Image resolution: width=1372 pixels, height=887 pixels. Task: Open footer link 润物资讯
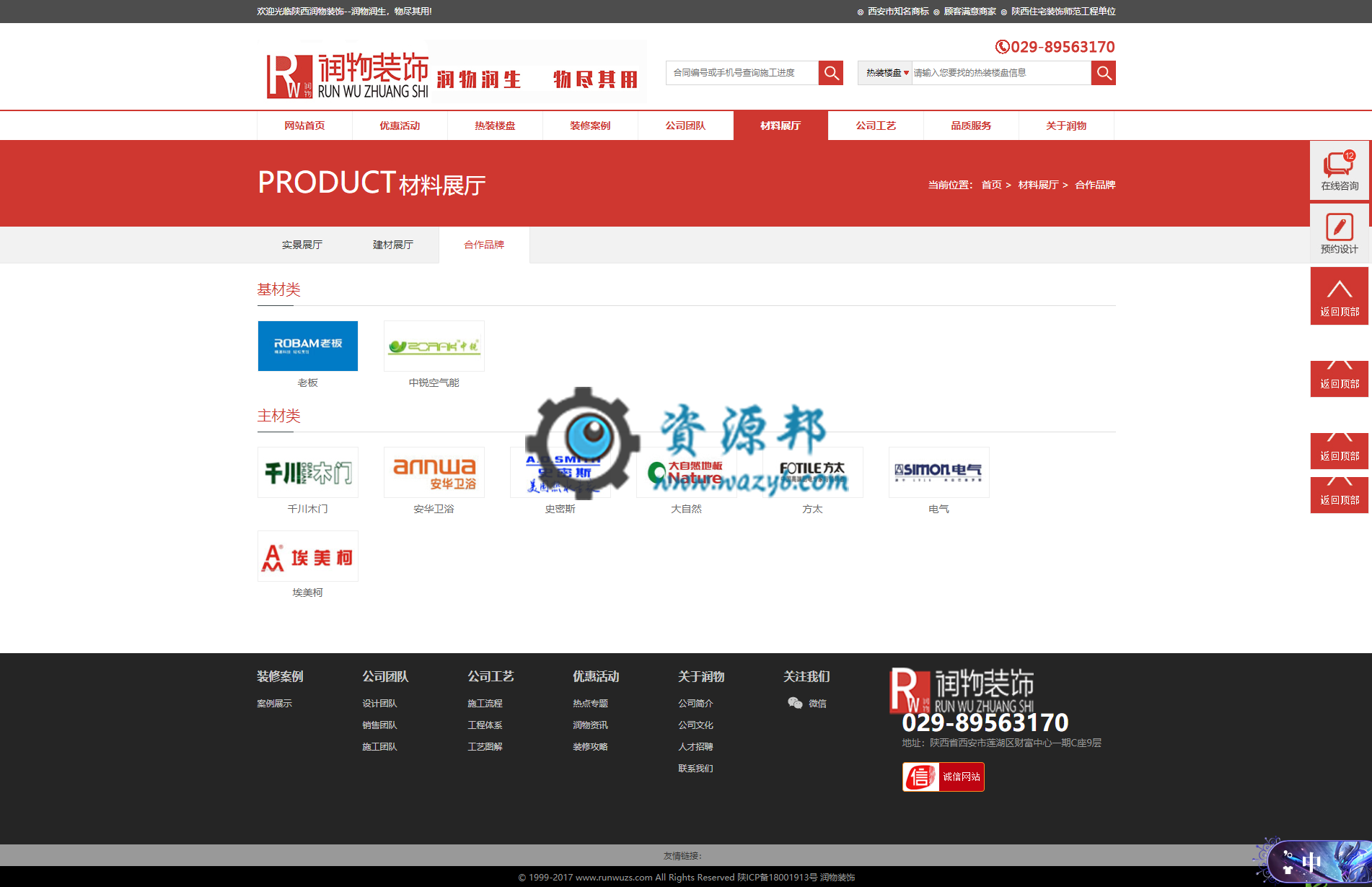(591, 725)
